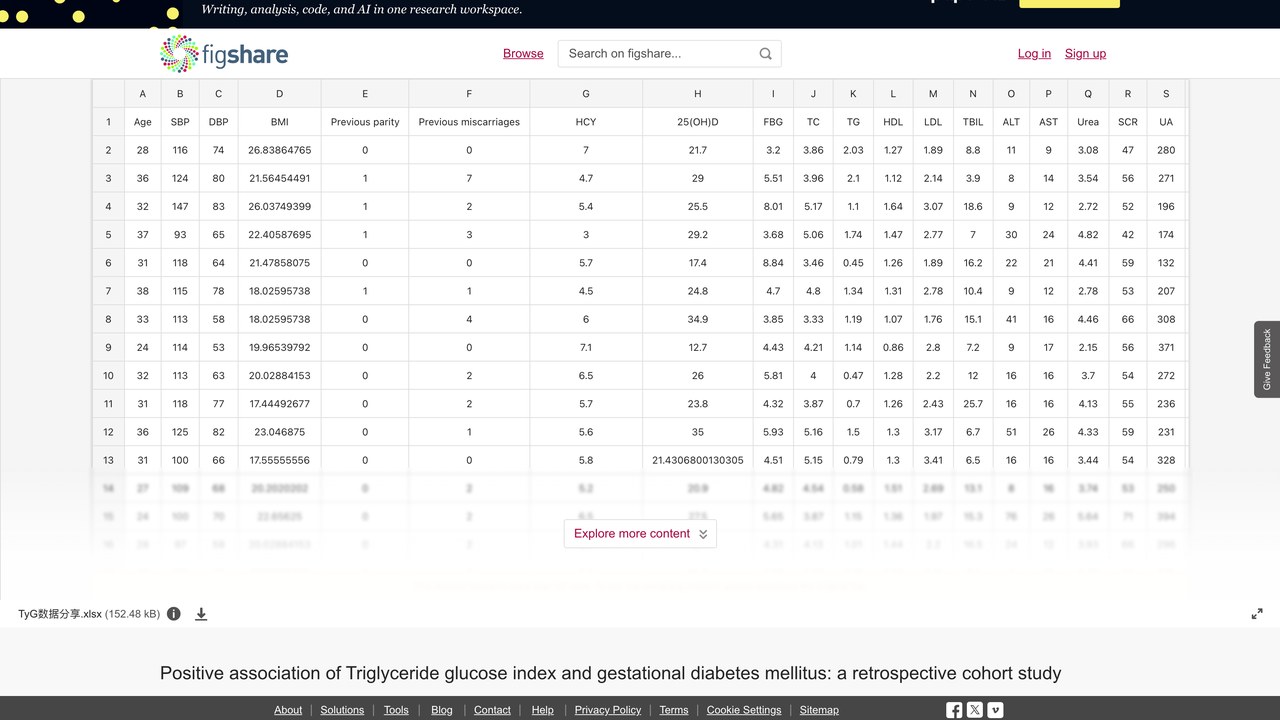Open file info icon next to TyG file
The width and height of the screenshot is (1280, 720).
(174, 614)
